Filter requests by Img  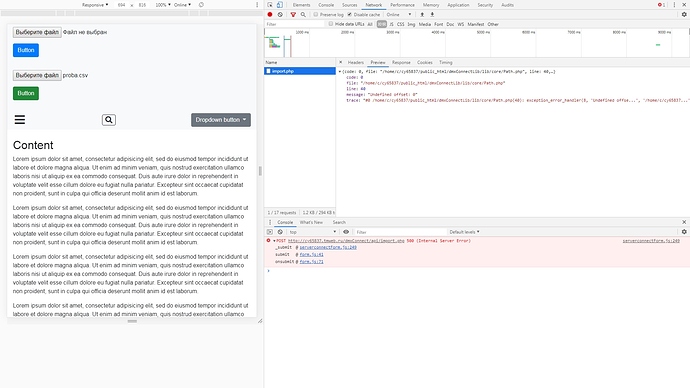point(411,24)
